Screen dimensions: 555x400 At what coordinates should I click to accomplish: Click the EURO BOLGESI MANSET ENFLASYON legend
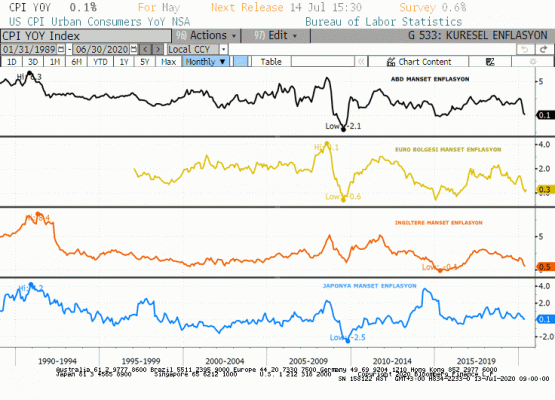pos(448,150)
